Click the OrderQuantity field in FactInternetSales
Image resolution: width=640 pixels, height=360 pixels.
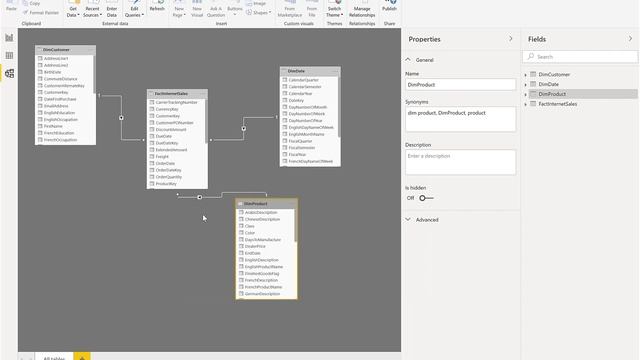[x=169, y=177]
